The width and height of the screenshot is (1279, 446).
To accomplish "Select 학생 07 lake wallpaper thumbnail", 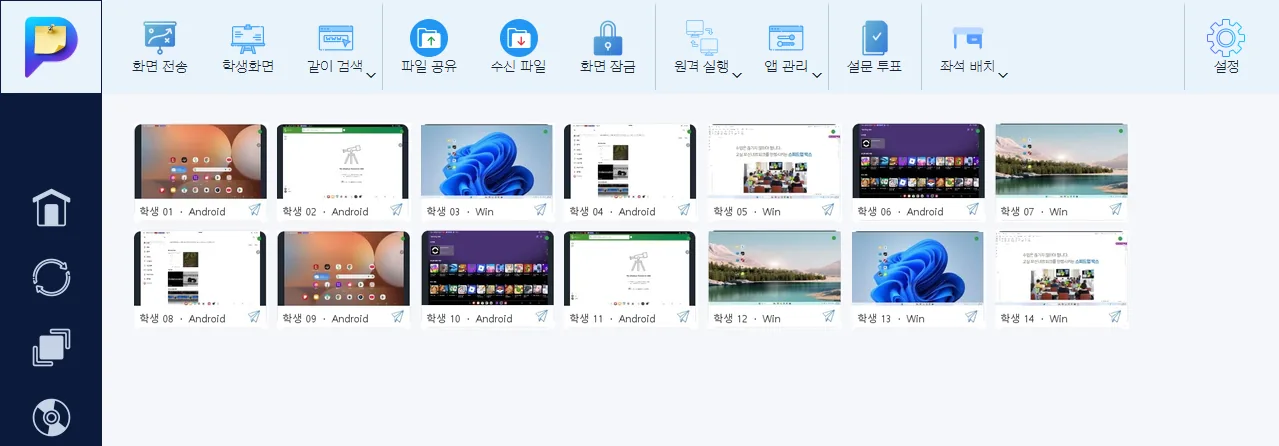I will coord(1061,161).
